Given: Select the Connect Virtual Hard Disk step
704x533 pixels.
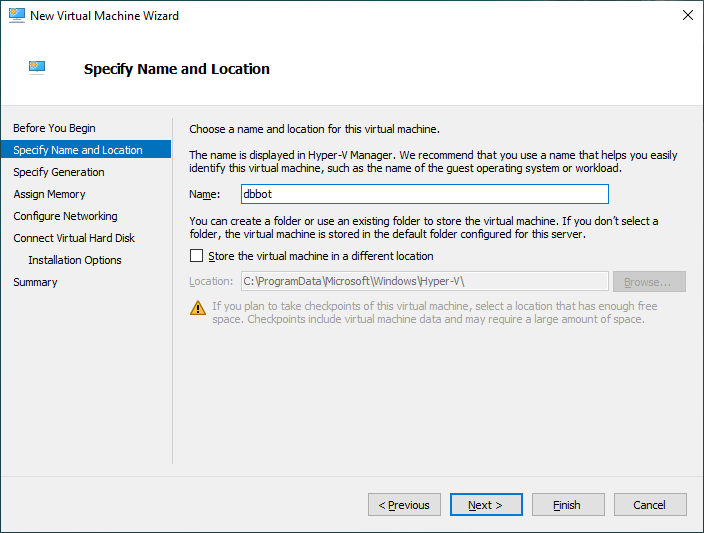Looking at the screenshot, I should click(74, 238).
